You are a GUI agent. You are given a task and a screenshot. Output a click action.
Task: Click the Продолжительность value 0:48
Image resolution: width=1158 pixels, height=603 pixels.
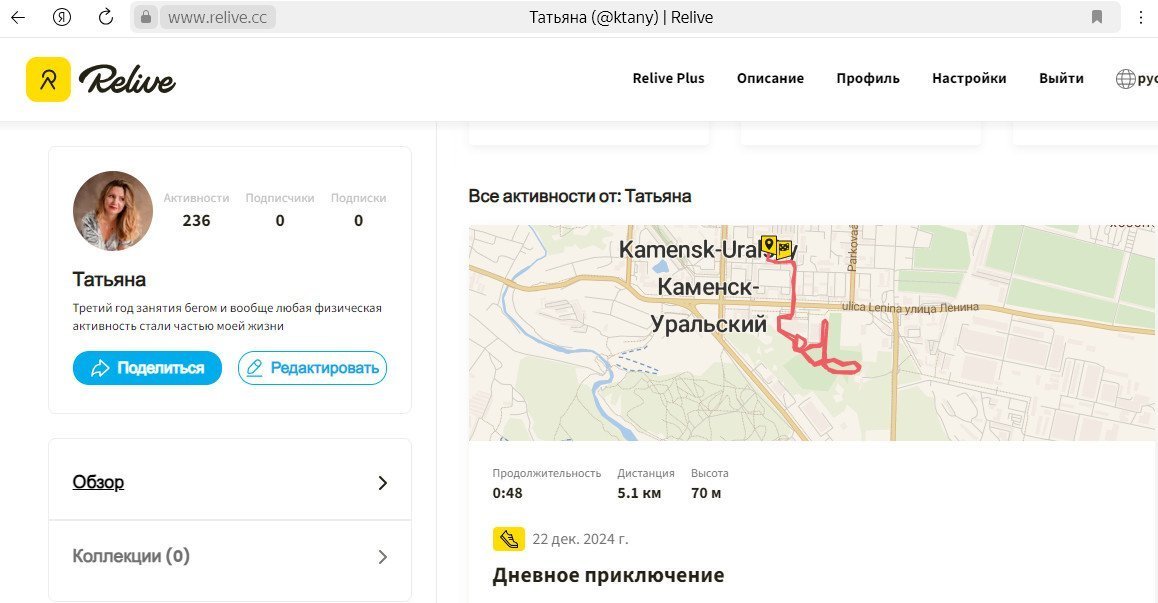(507, 493)
